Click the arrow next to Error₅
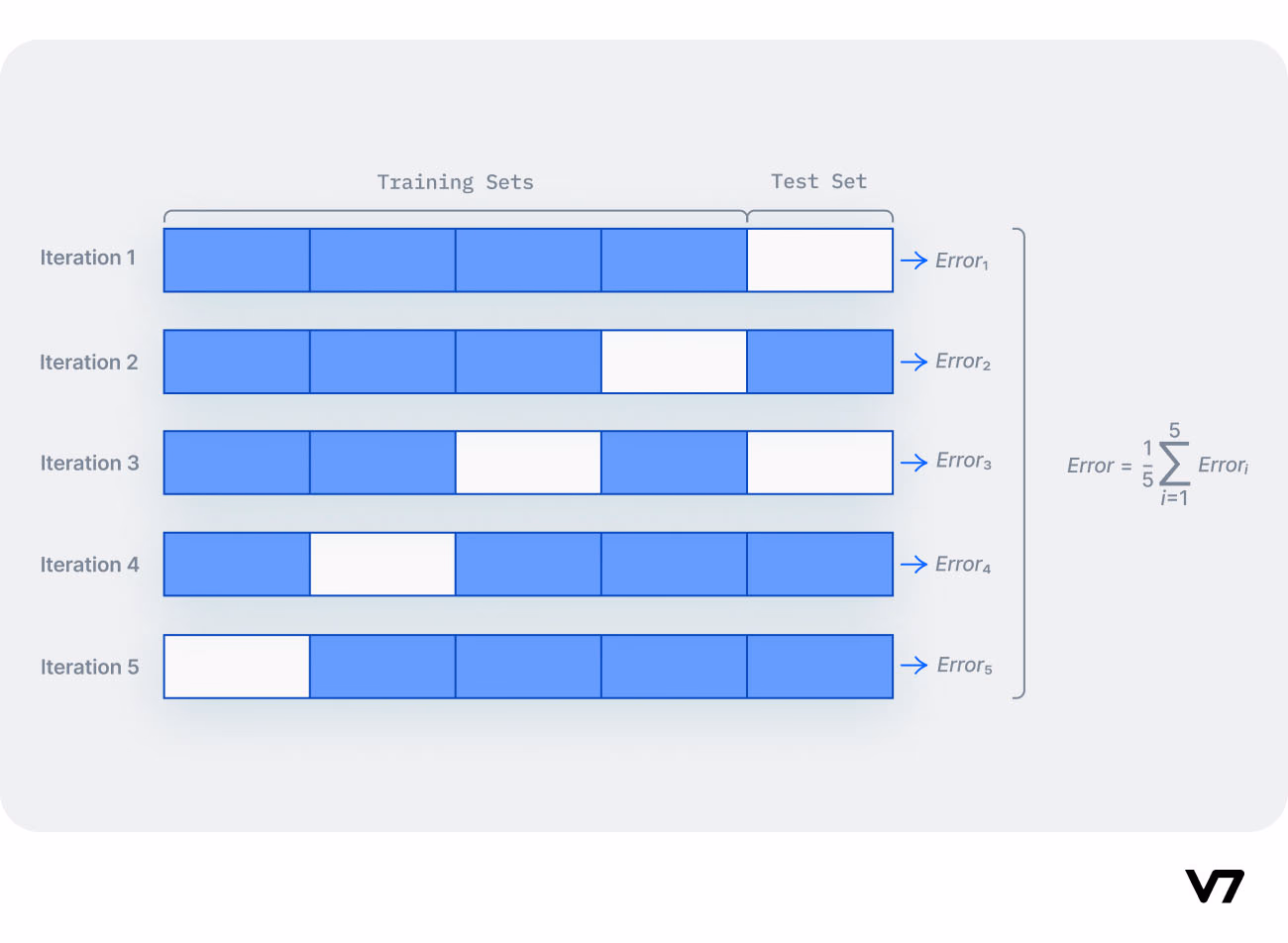1288x943 pixels. 913,665
